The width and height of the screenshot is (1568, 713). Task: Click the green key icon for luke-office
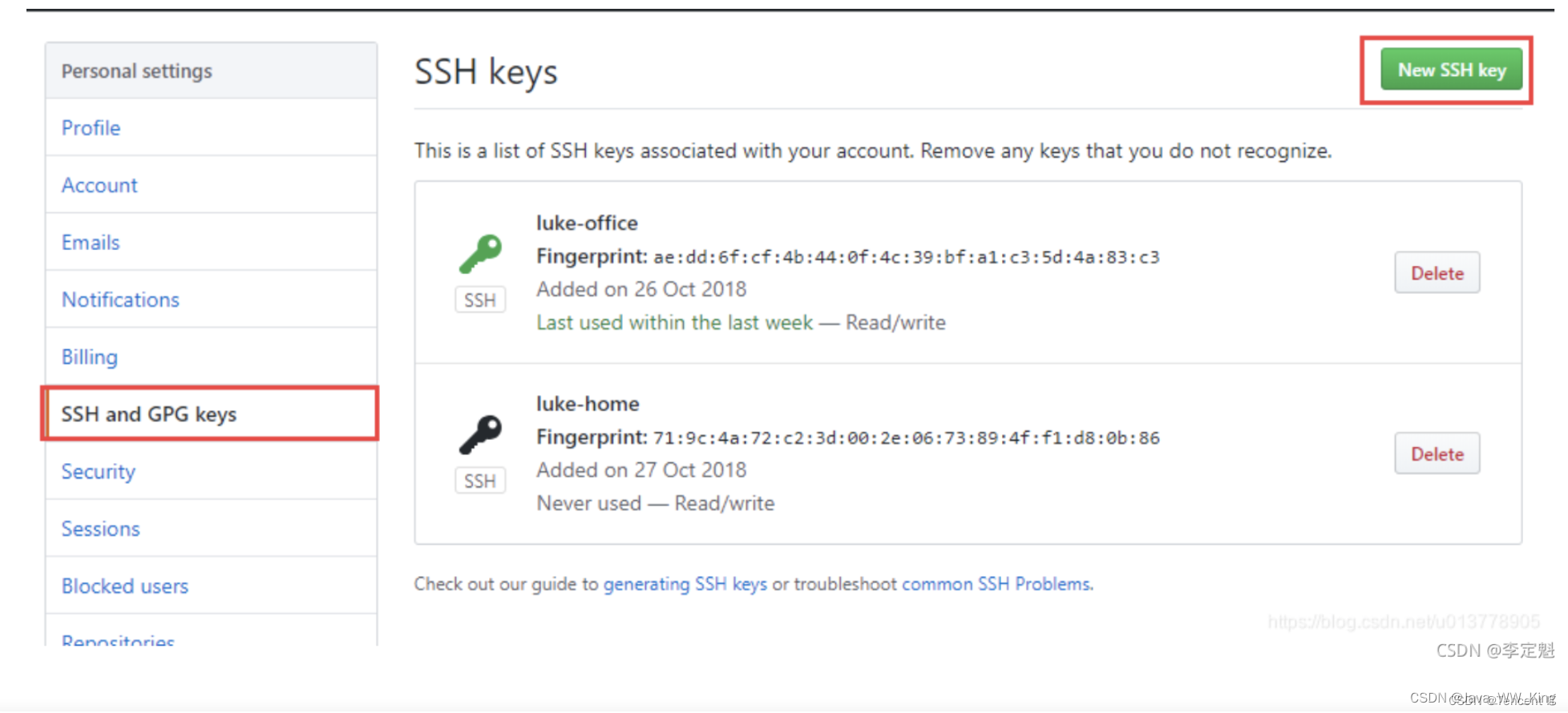pyautogui.click(x=480, y=254)
